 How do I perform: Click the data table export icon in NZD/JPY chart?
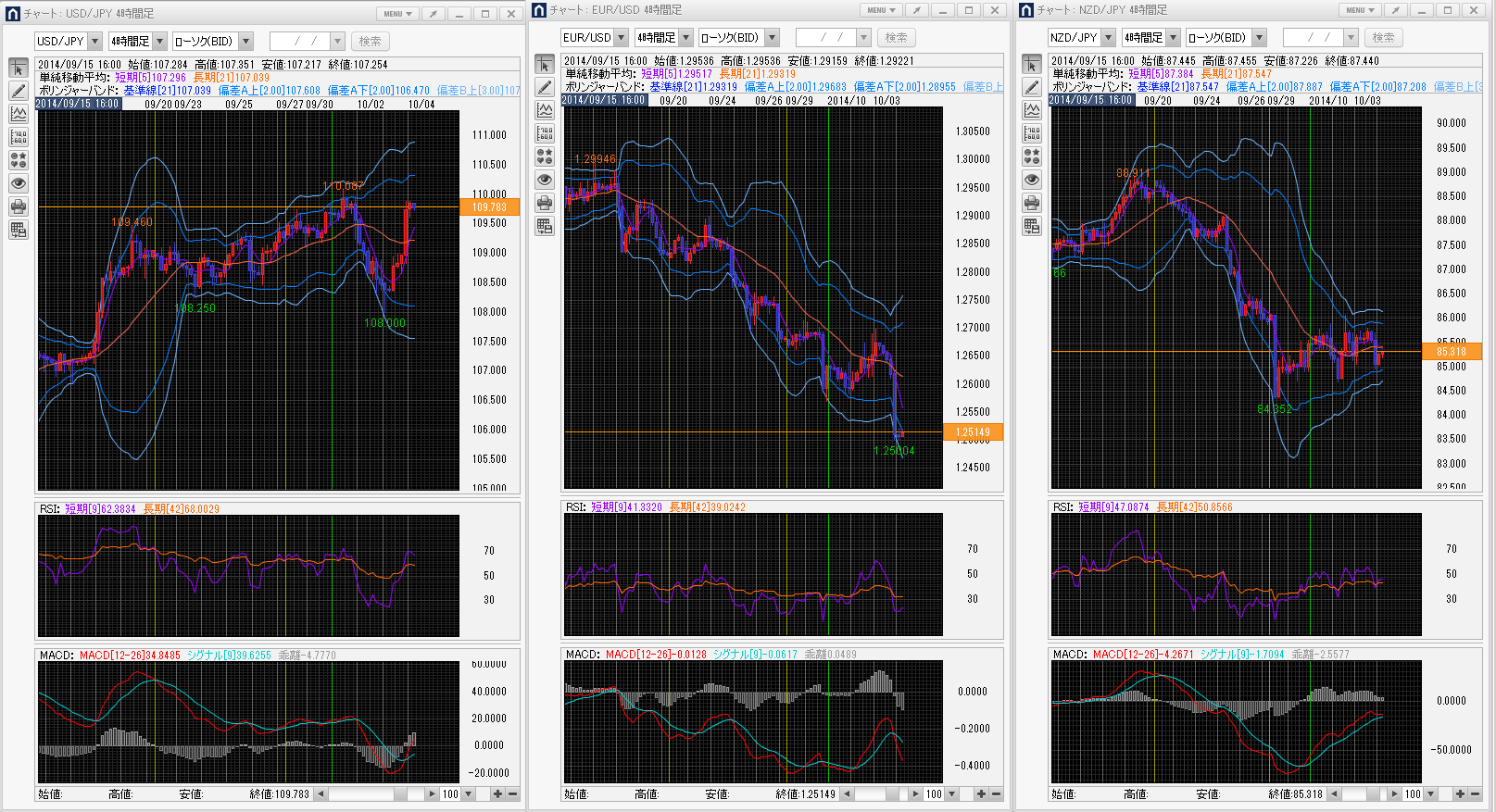point(1032,226)
